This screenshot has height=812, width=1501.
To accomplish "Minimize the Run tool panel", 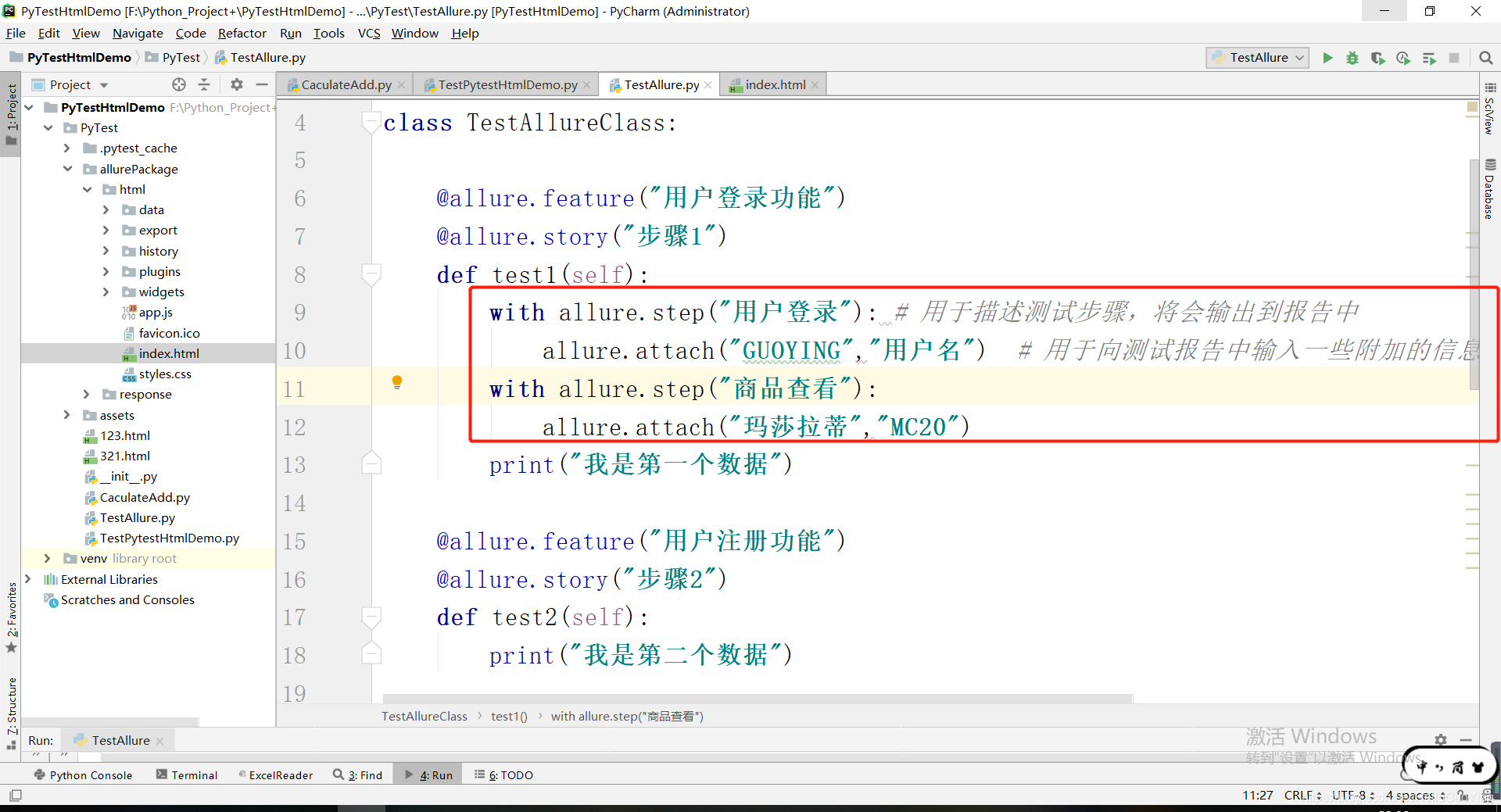I will click(x=1466, y=739).
